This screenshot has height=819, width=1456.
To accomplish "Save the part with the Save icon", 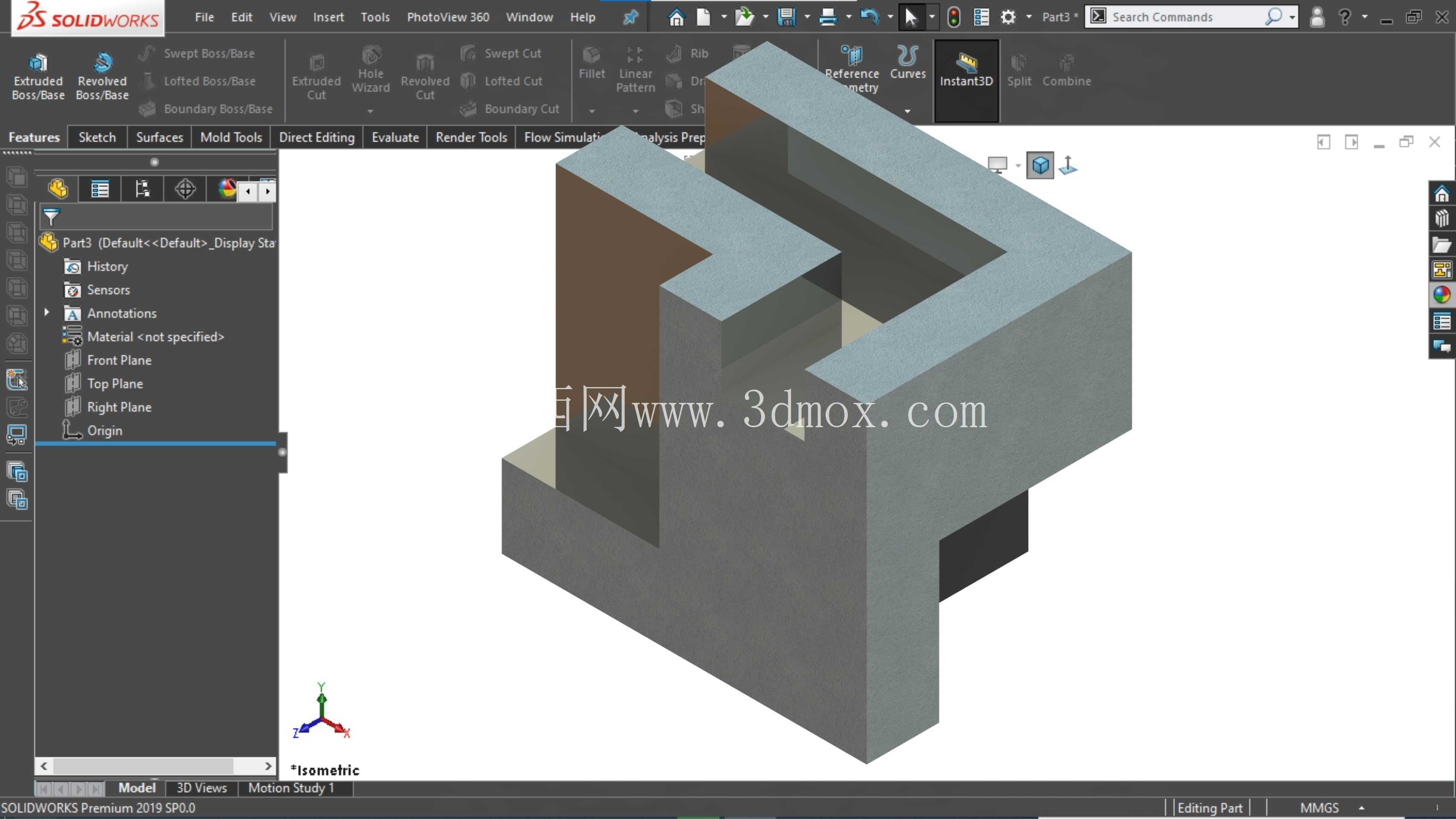I will pyautogui.click(x=785, y=17).
